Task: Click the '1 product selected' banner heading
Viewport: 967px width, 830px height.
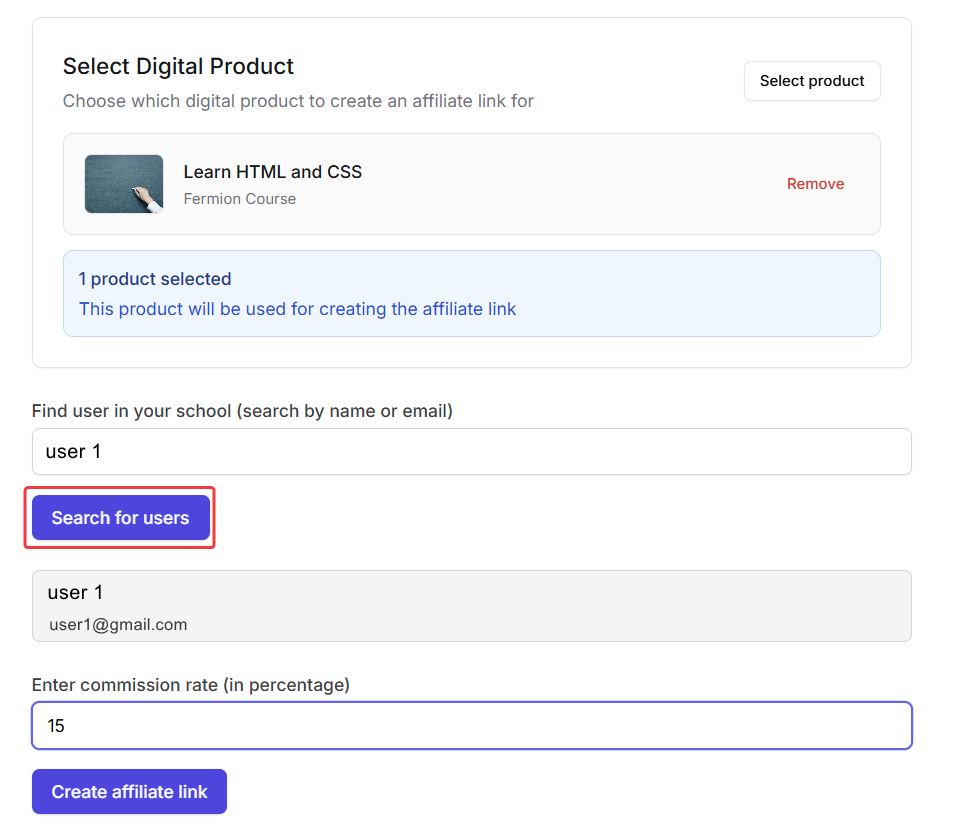Action: point(155,279)
